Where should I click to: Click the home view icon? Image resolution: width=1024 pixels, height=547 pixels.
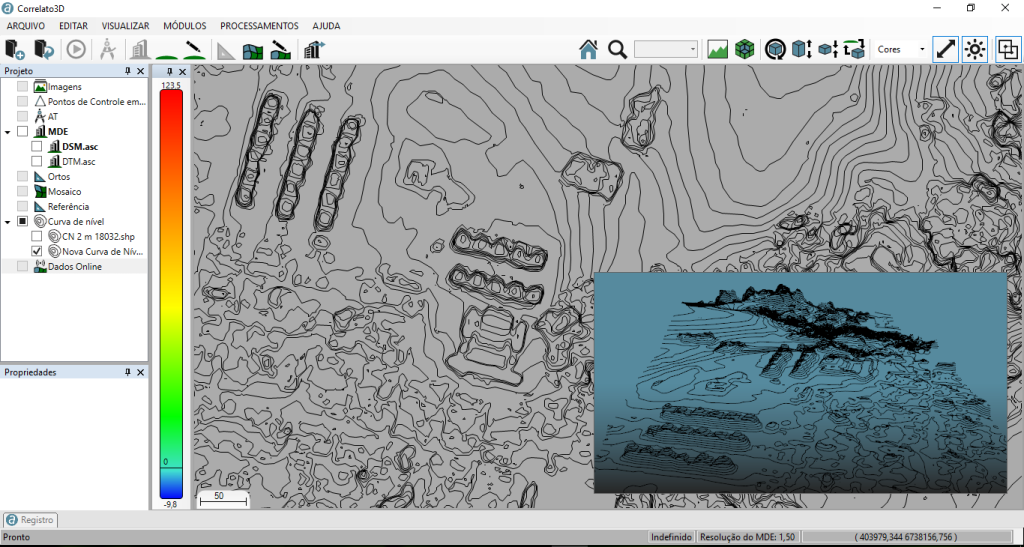pos(588,49)
